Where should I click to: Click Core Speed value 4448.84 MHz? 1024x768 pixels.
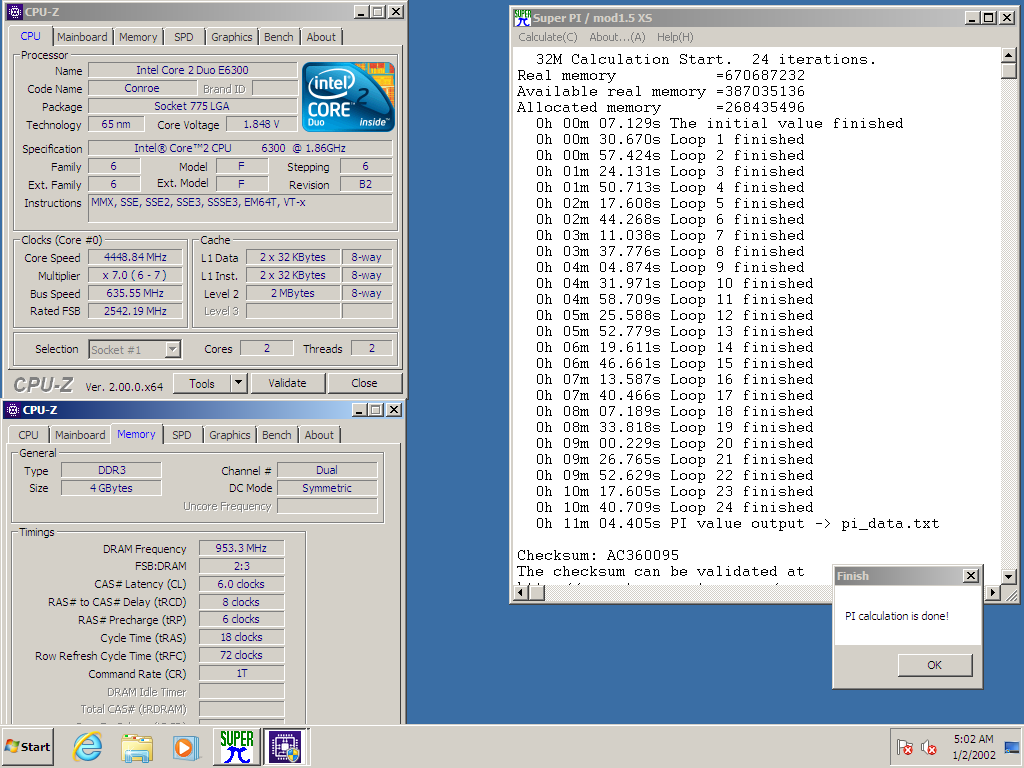tap(135, 257)
